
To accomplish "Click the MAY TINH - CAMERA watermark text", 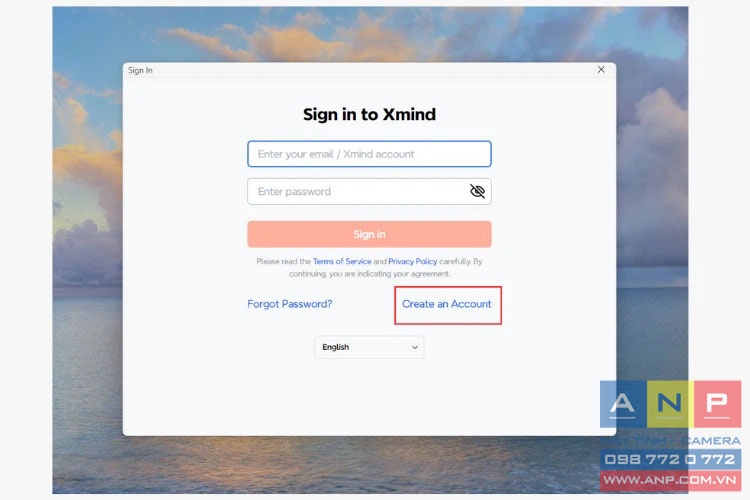I will point(670,441).
